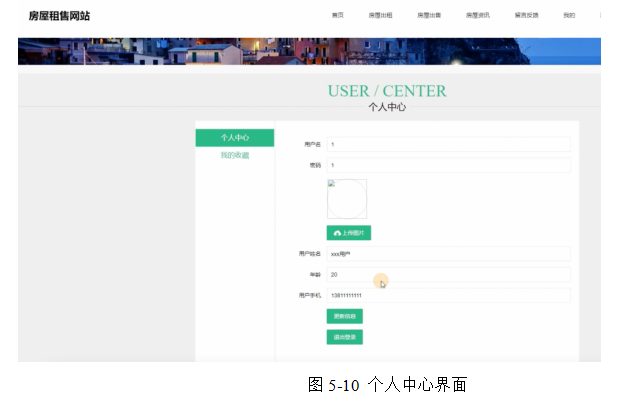Image resolution: width=623 pixels, height=399 pixels.
Task: Open the 房屋出售 sale menu item
Action: pyautogui.click(x=429, y=15)
